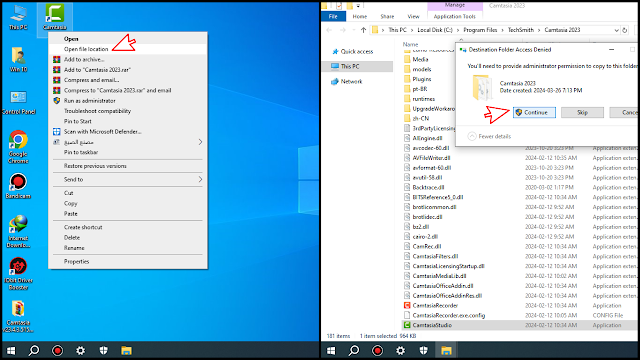Open Settings gear on left taskbar

[x=80, y=351]
